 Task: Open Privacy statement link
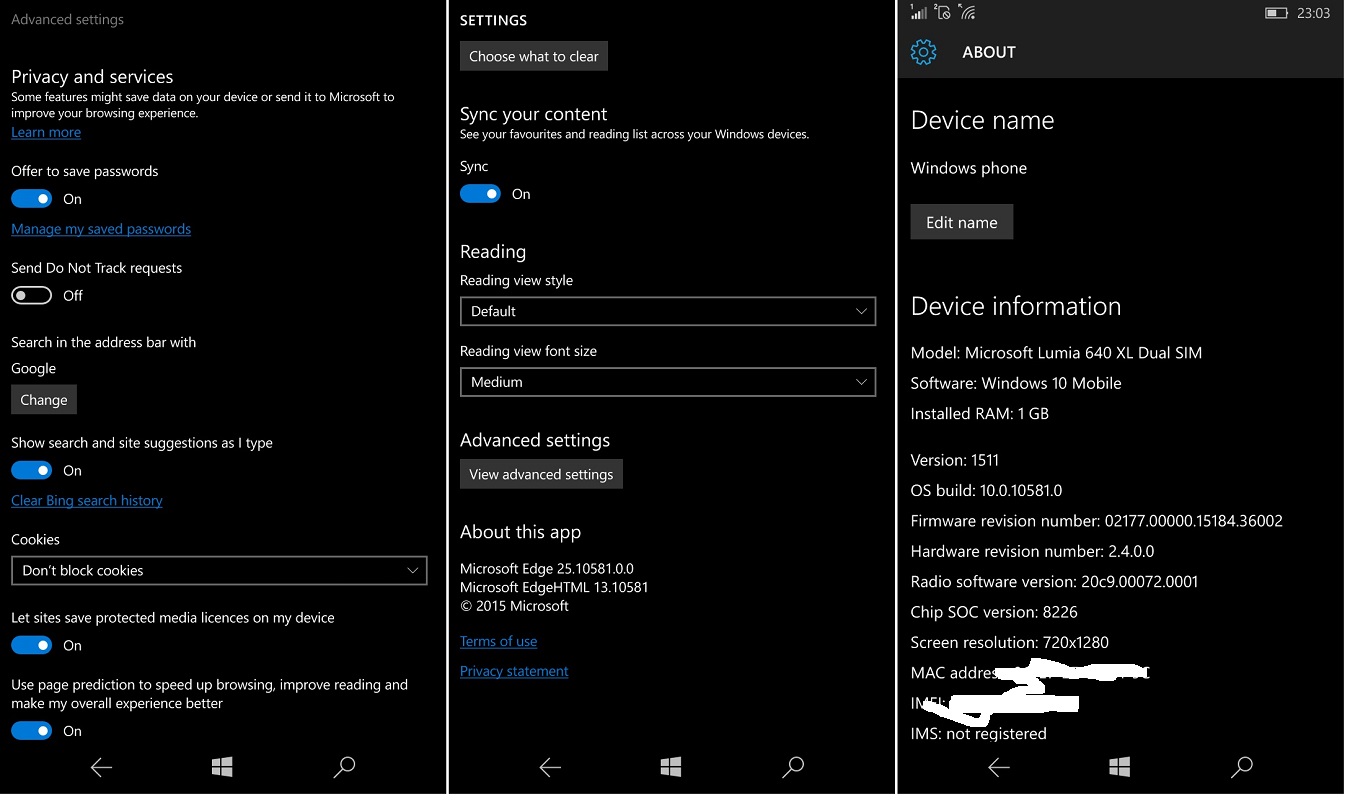(x=514, y=671)
